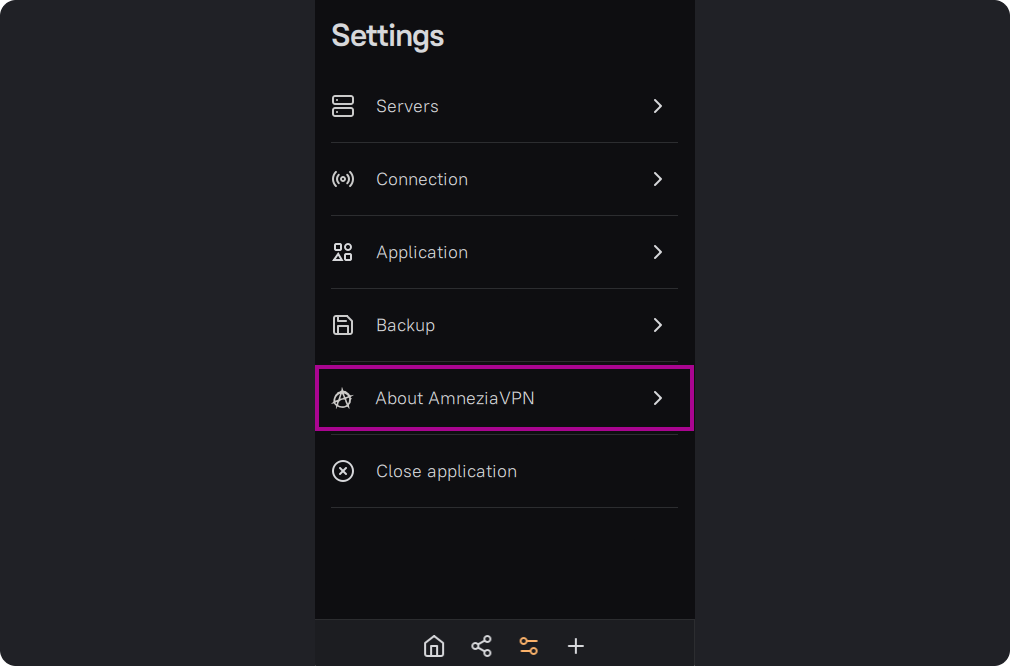Open the Servers menu entry
This screenshot has width=1010, height=666.
pos(407,106)
